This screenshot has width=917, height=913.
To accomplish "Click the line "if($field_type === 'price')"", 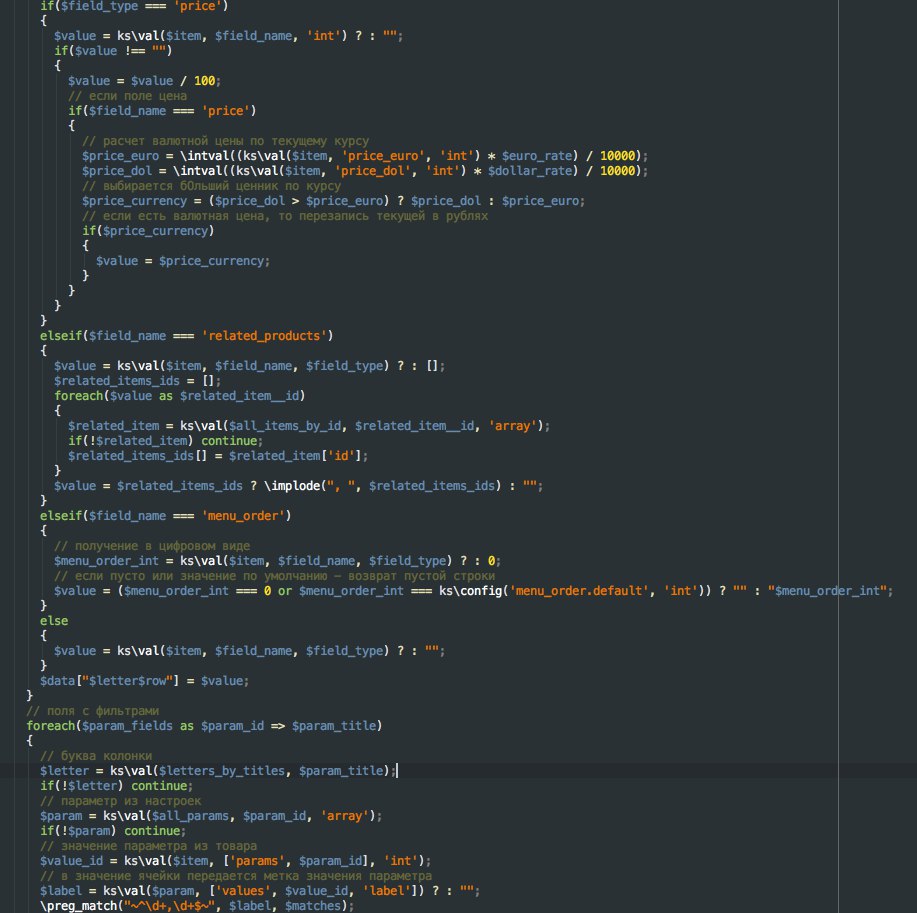I will 134,6.
